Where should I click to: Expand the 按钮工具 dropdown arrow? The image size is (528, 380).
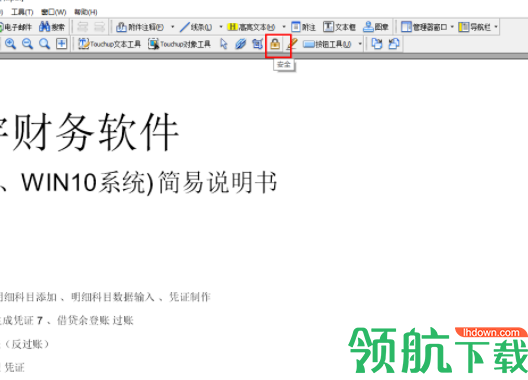360,44
